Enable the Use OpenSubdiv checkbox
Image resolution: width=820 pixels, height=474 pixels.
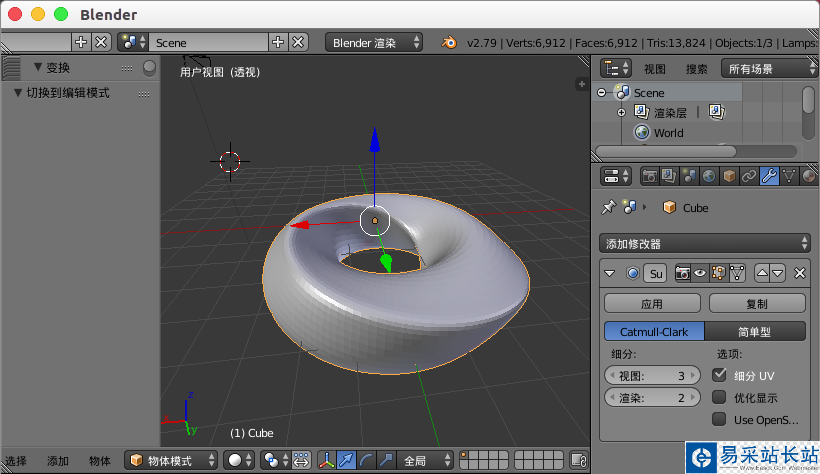[x=720, y=420]
